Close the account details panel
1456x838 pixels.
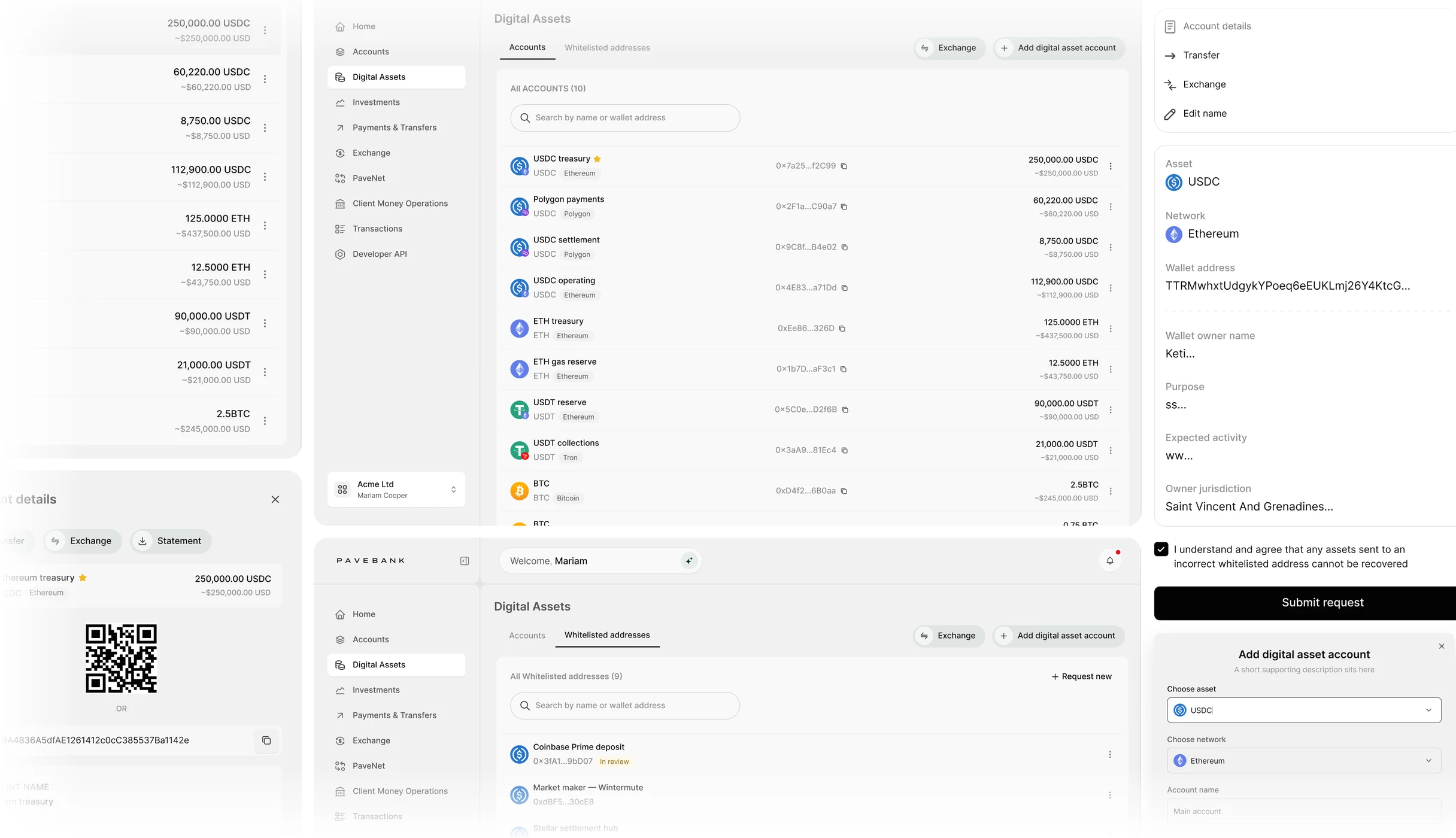click(275, 499)
